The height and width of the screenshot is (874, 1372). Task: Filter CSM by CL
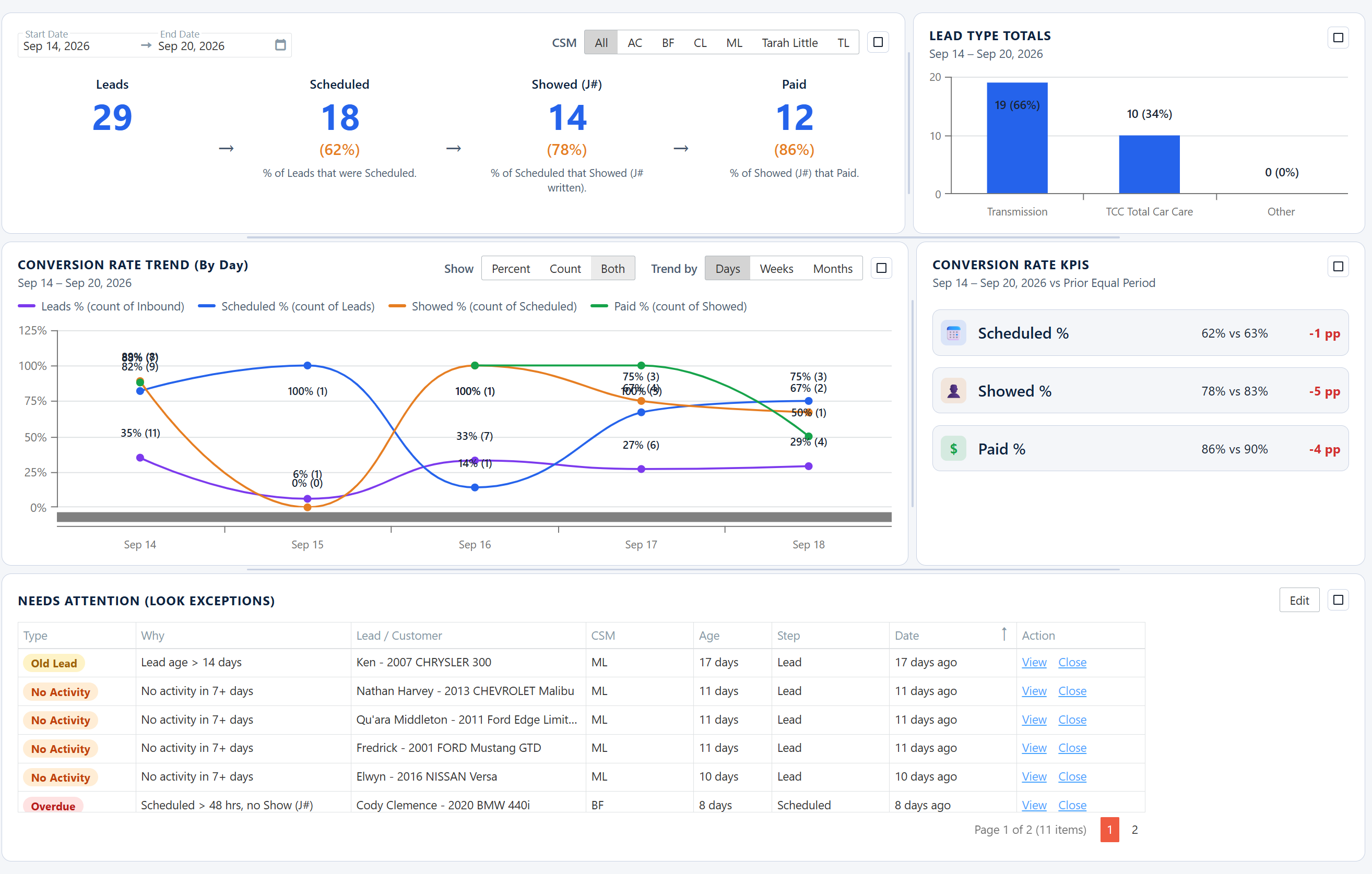700,43
